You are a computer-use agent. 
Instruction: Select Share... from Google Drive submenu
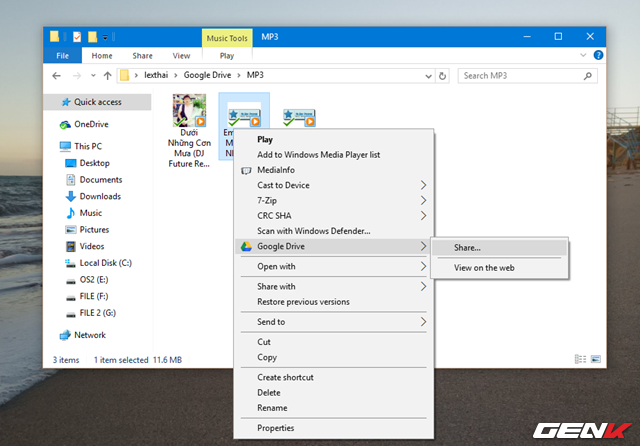467,247
